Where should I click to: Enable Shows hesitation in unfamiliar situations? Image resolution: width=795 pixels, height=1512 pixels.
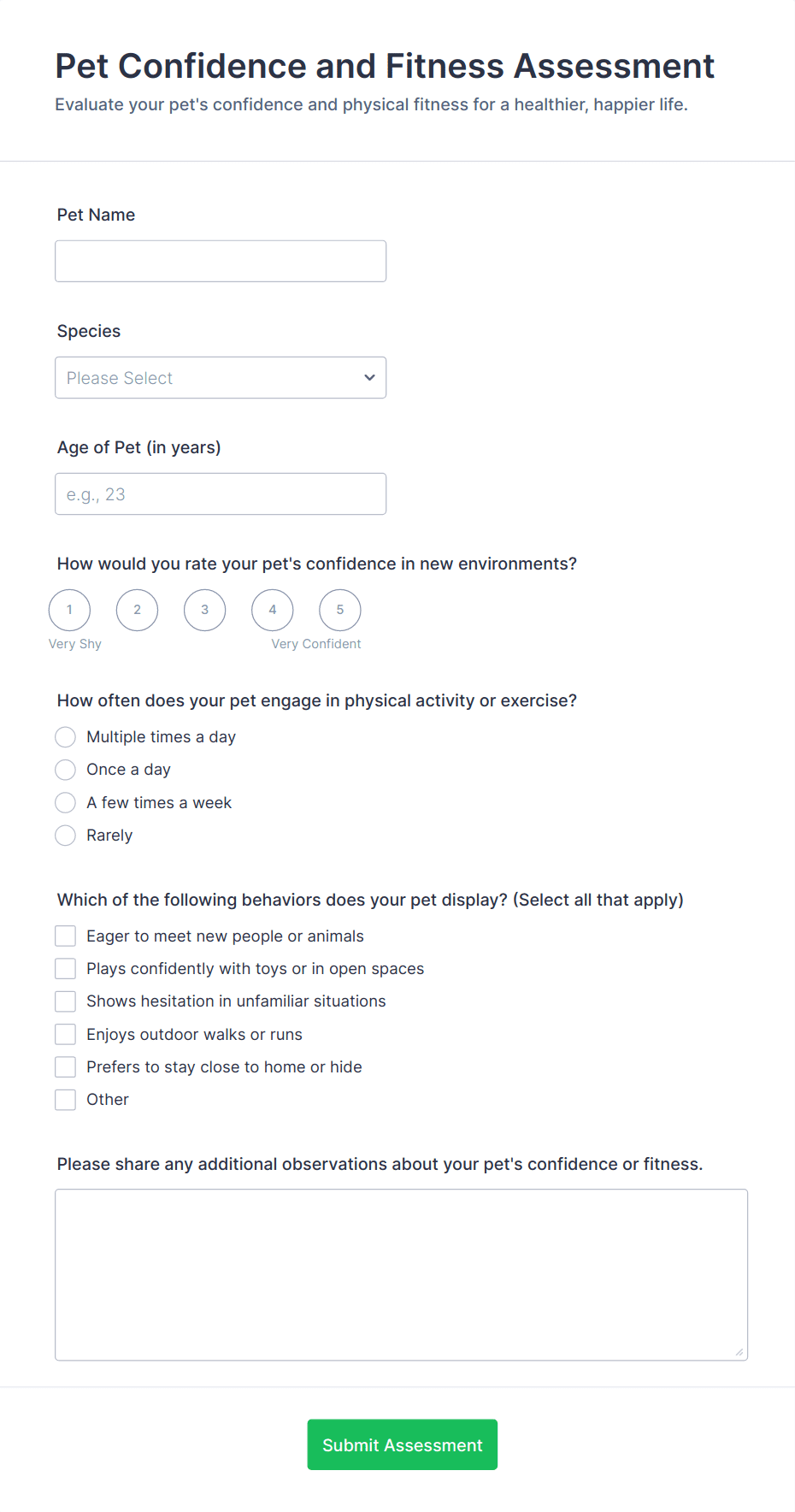pyautogui.click(x=66, y=1001)
